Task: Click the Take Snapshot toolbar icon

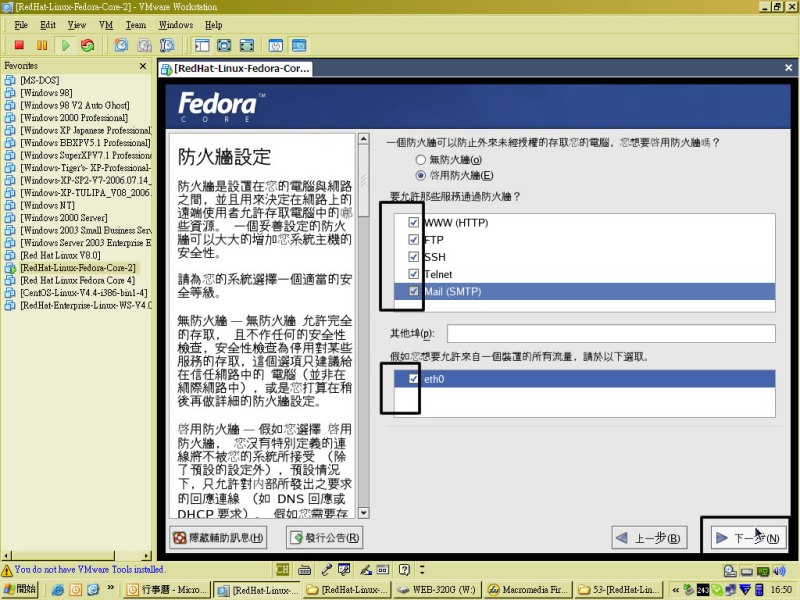Action: 121,45
